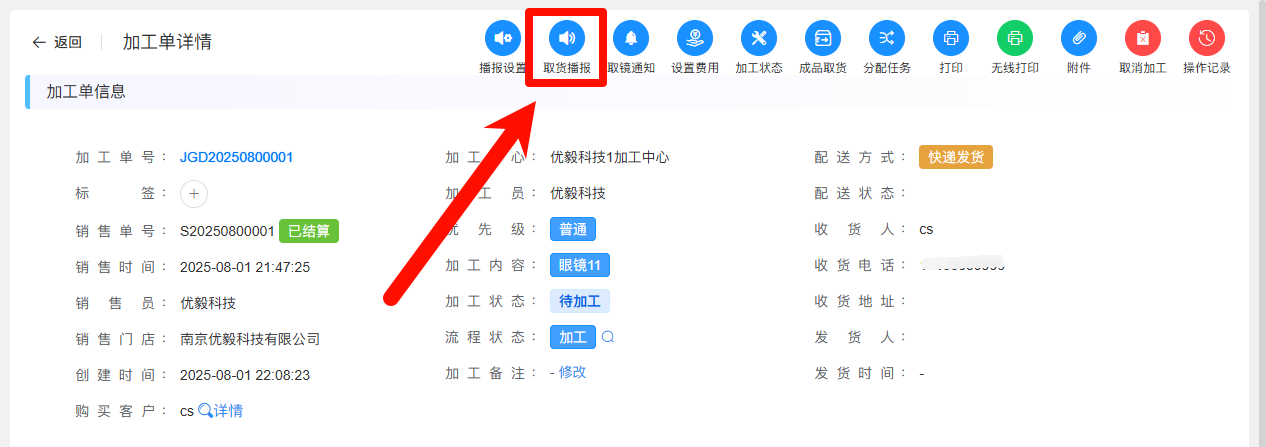The height and width of the screenshot is (447, 1266).
Task: Click the 加工状态 tools icon
Action: [x=759, y=39]
